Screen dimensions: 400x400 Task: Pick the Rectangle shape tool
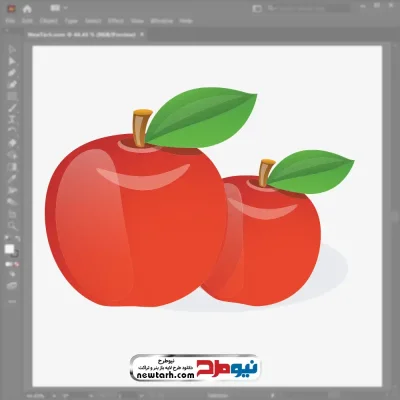(12, 96)
